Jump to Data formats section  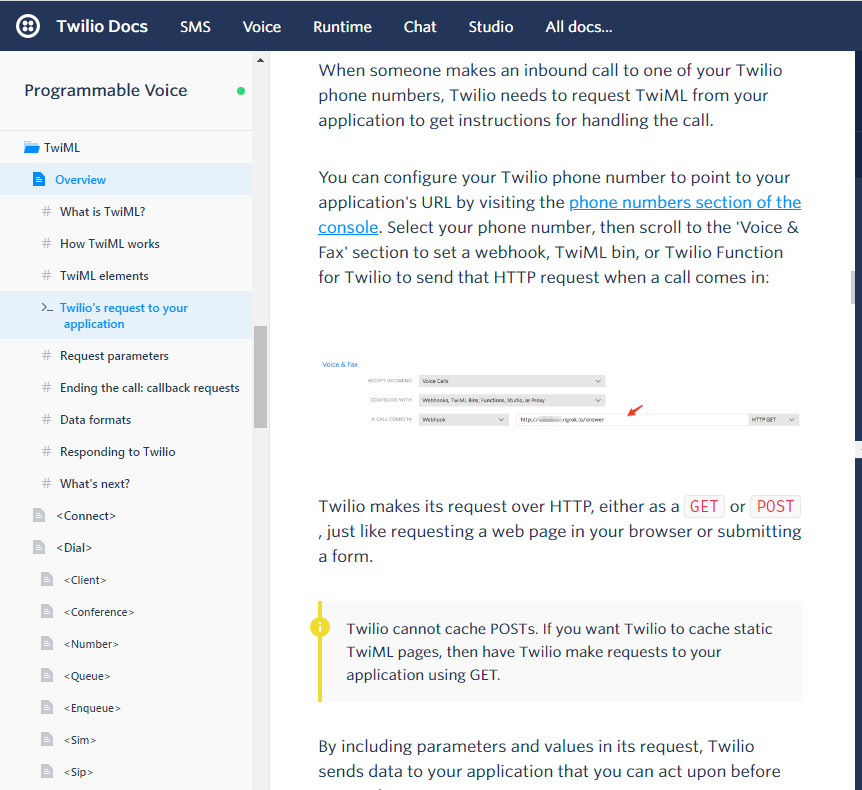pyautogui.click(x=96, y=419)
